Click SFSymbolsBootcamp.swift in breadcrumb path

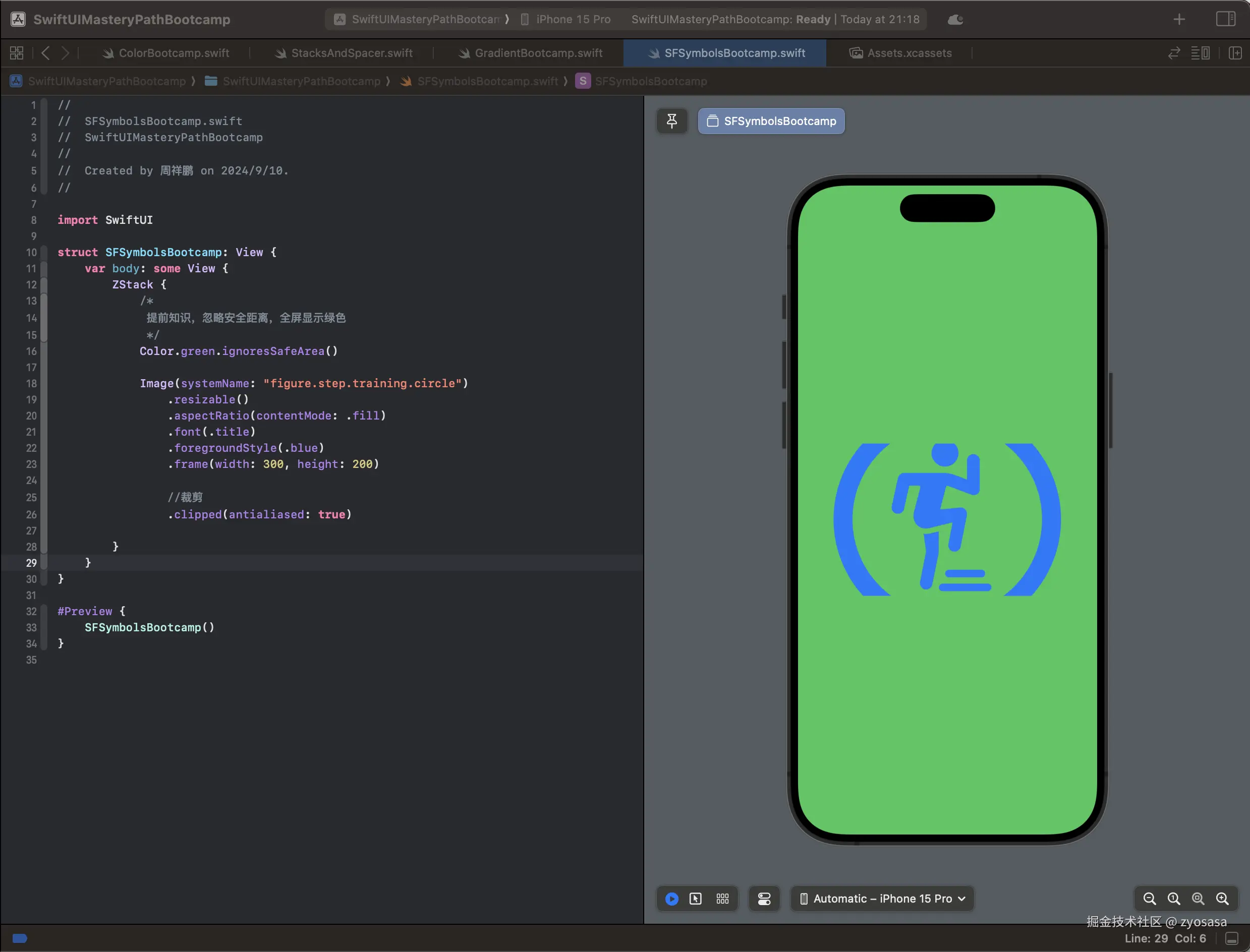tap(487, 81)
